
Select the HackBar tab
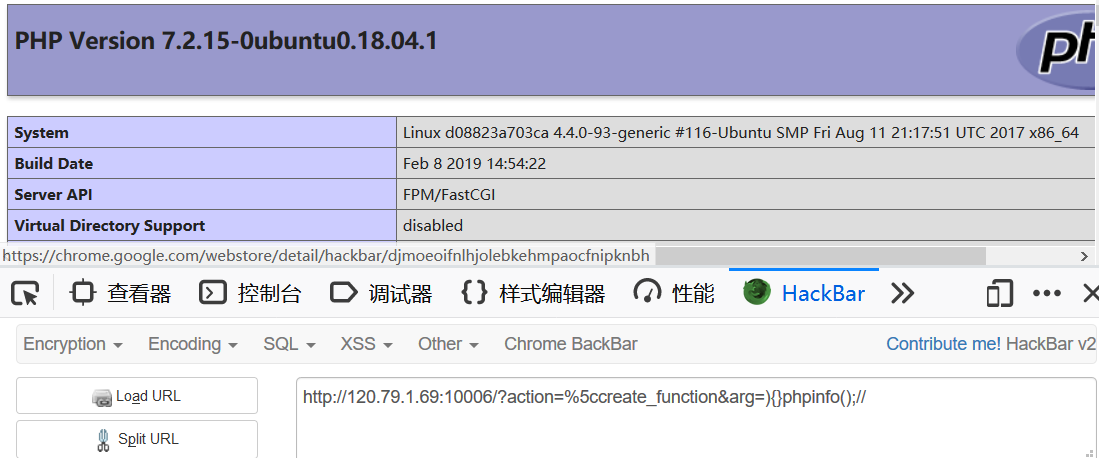[804, 293]
